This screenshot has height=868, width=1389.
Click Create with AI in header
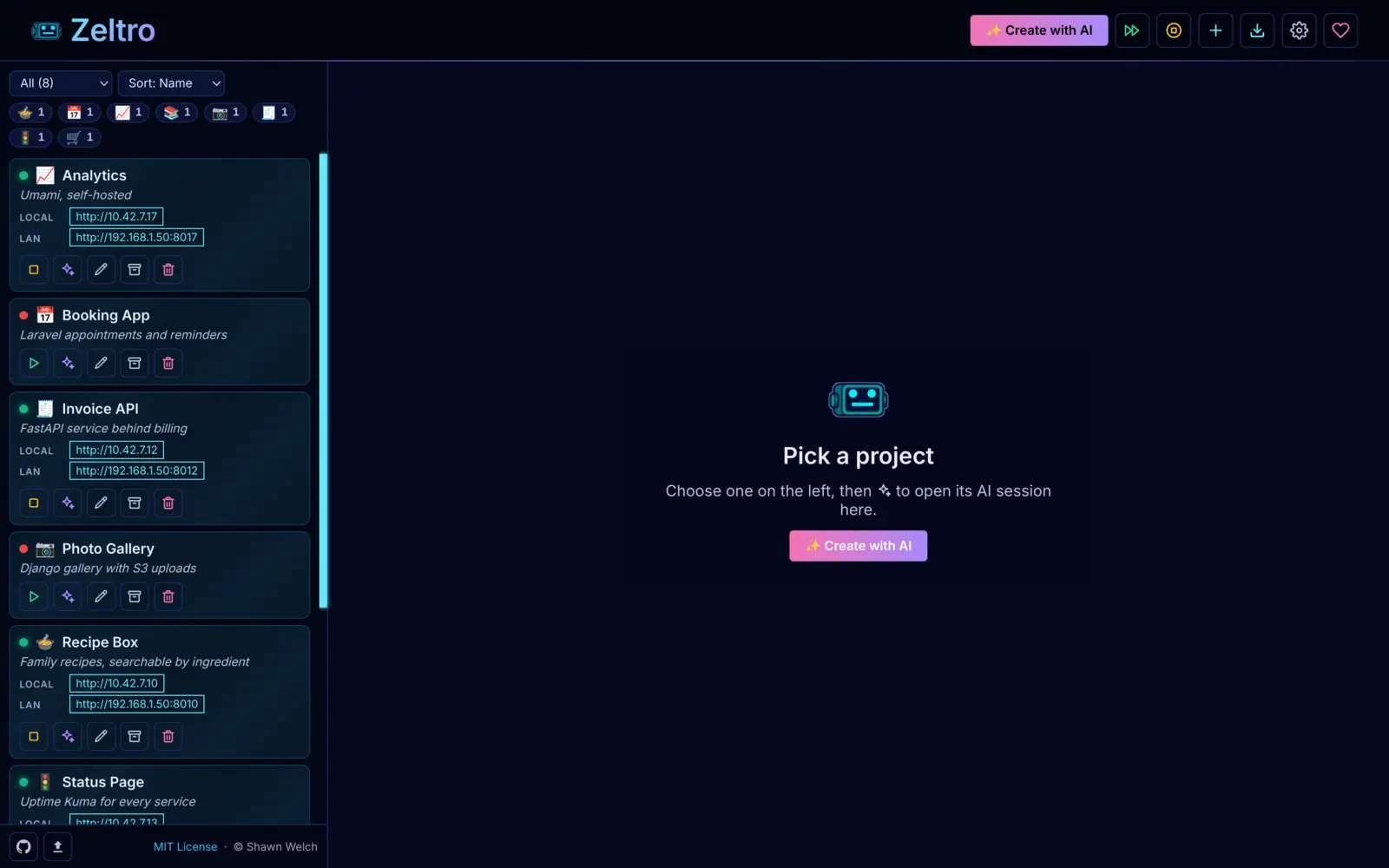click(1039, 30)
